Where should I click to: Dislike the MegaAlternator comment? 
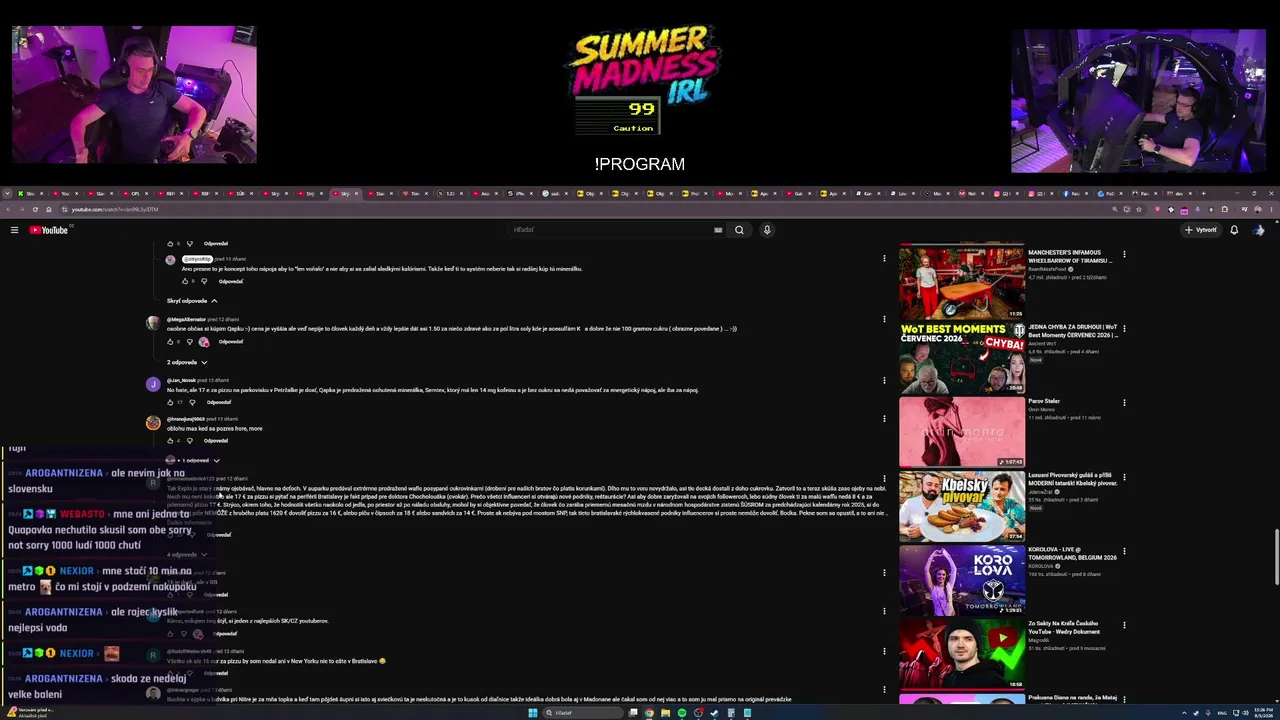tap(189, 342)
